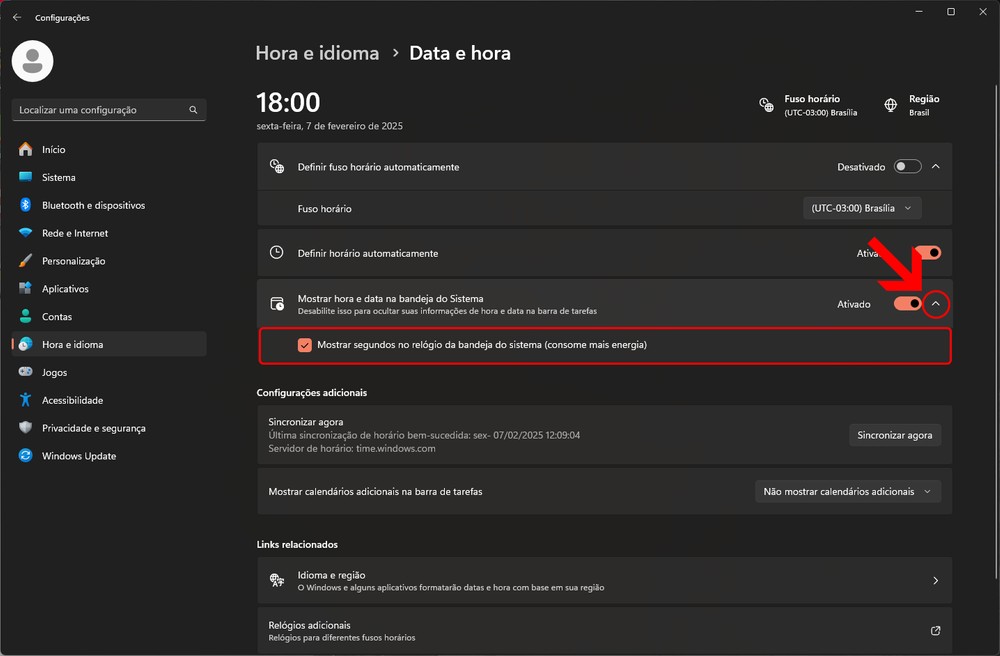Click the back arrow in title bar
The height and width of the screenshot is (656, 1000).
pyautogui.click(x=17, y=17)
